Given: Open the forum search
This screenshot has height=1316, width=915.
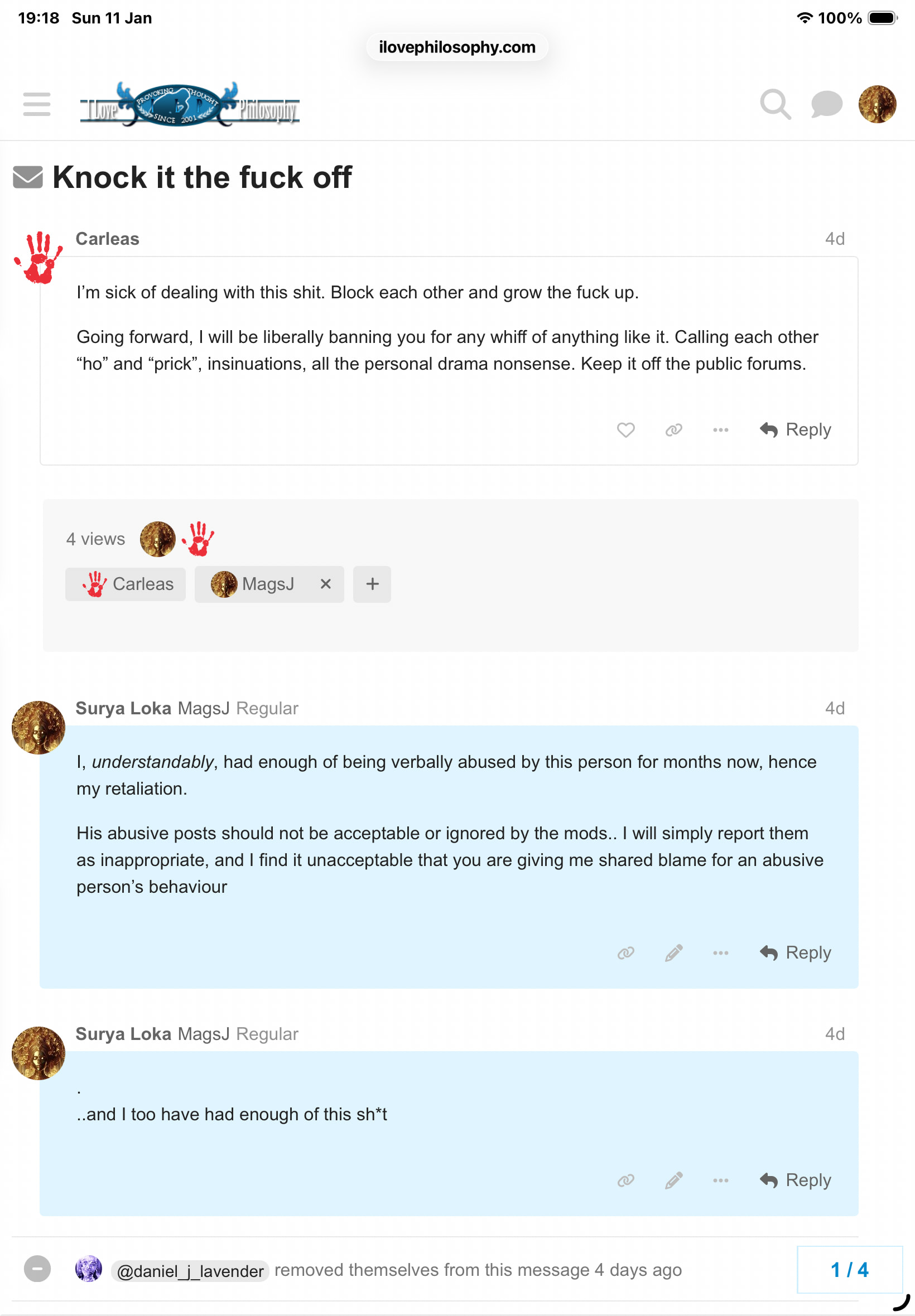Looking at the screenshot, I should [775, 104].
